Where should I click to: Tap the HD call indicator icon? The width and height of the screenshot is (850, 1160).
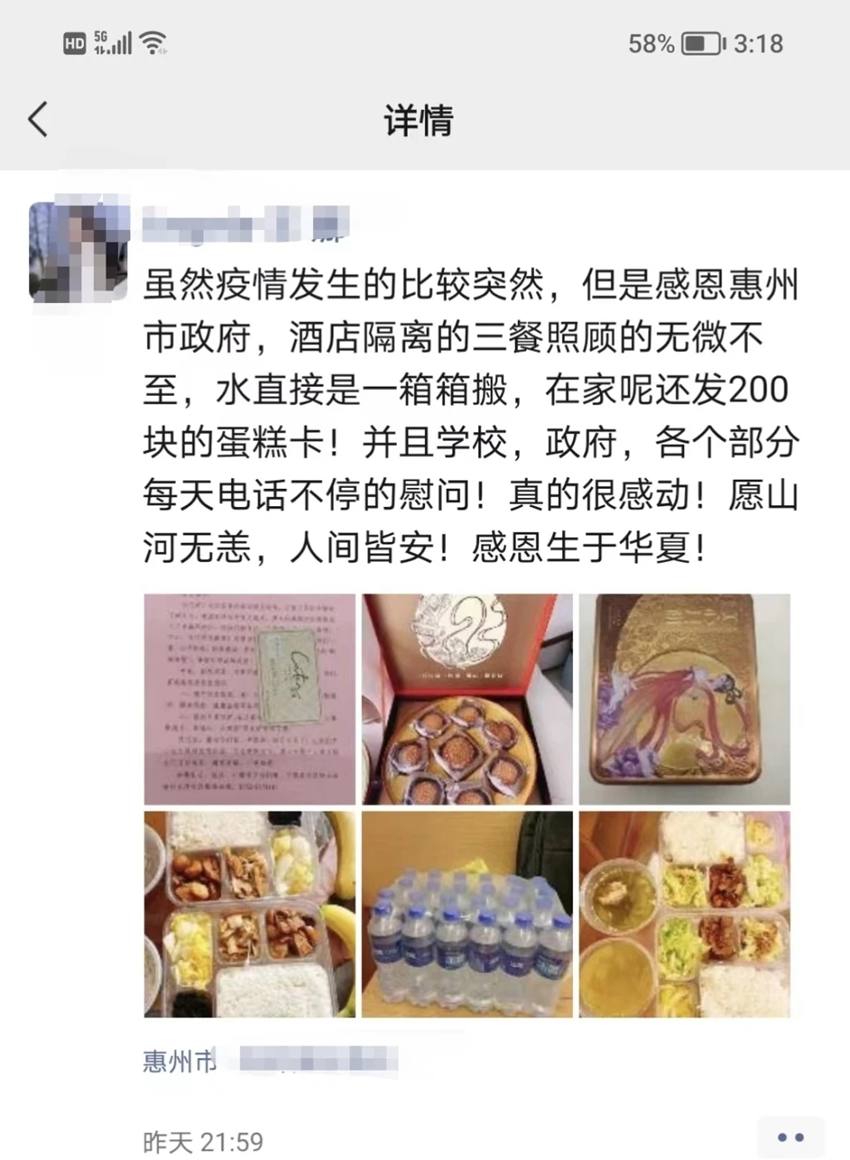(x=74, y=44)
